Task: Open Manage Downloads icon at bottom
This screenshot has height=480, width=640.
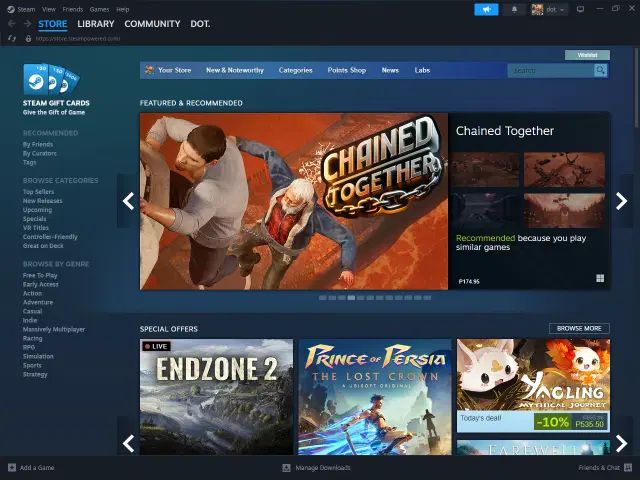Action: click(287, 467)
